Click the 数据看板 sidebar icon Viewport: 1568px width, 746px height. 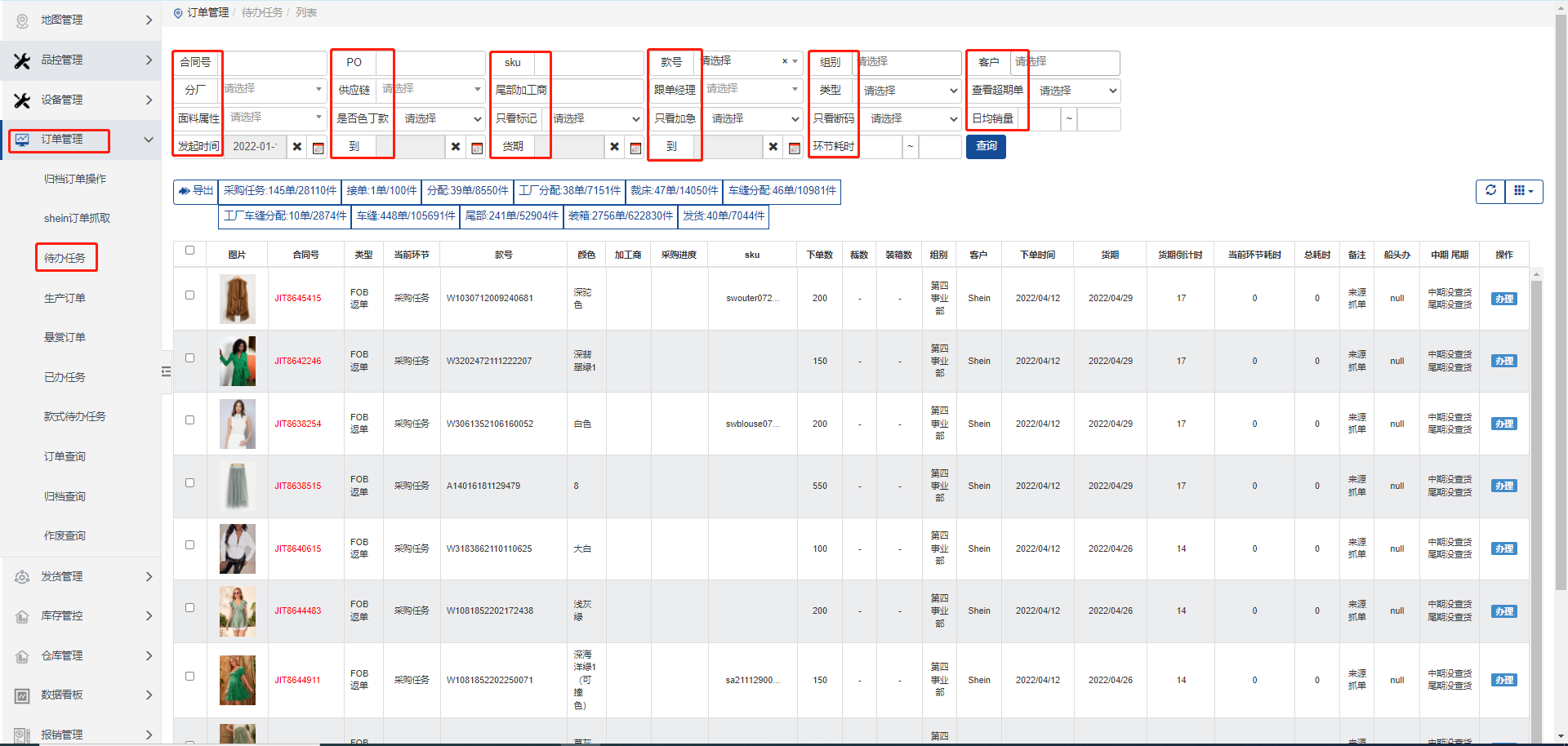(22, 695)
